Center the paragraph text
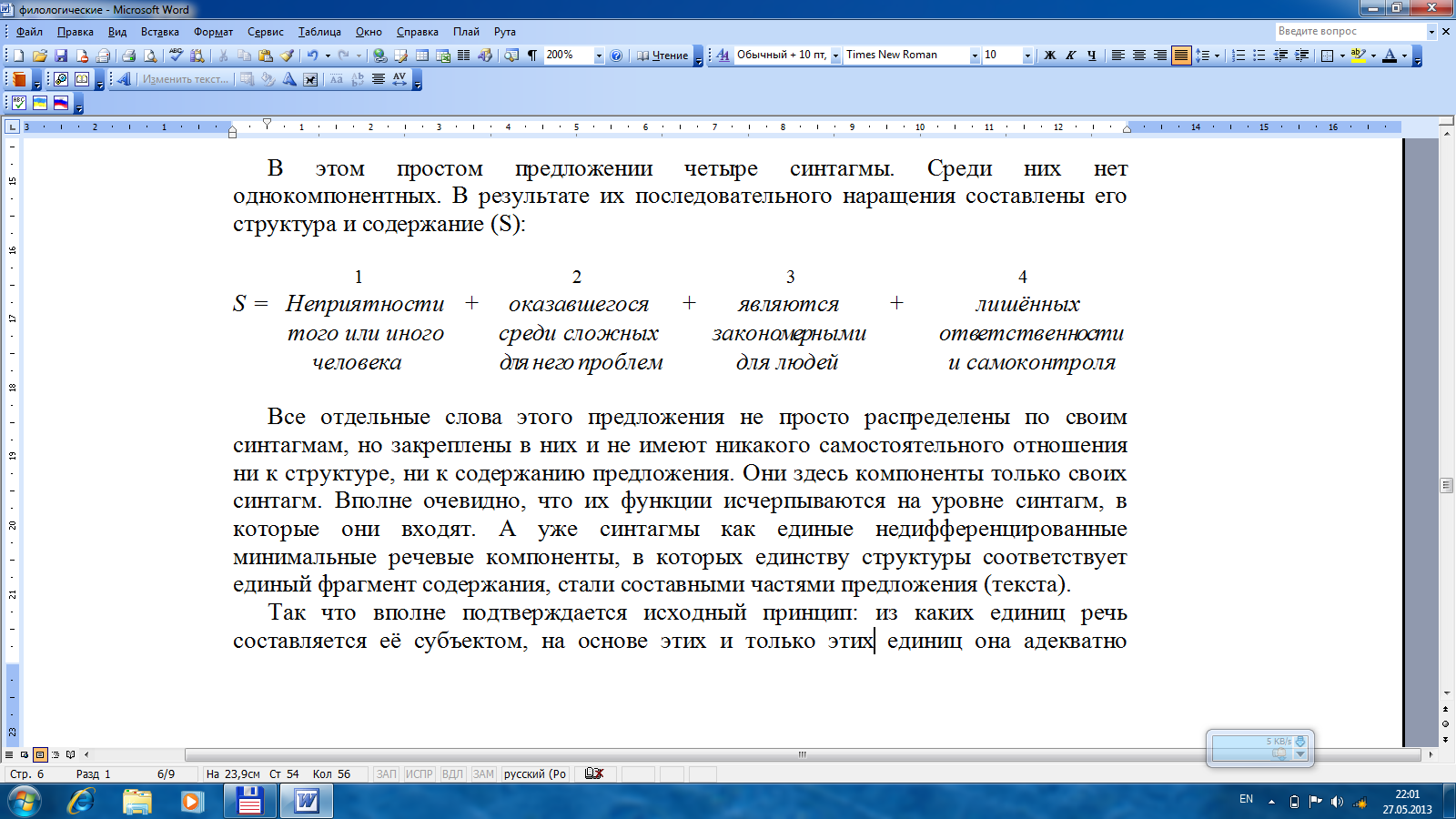 [1139, 56]
